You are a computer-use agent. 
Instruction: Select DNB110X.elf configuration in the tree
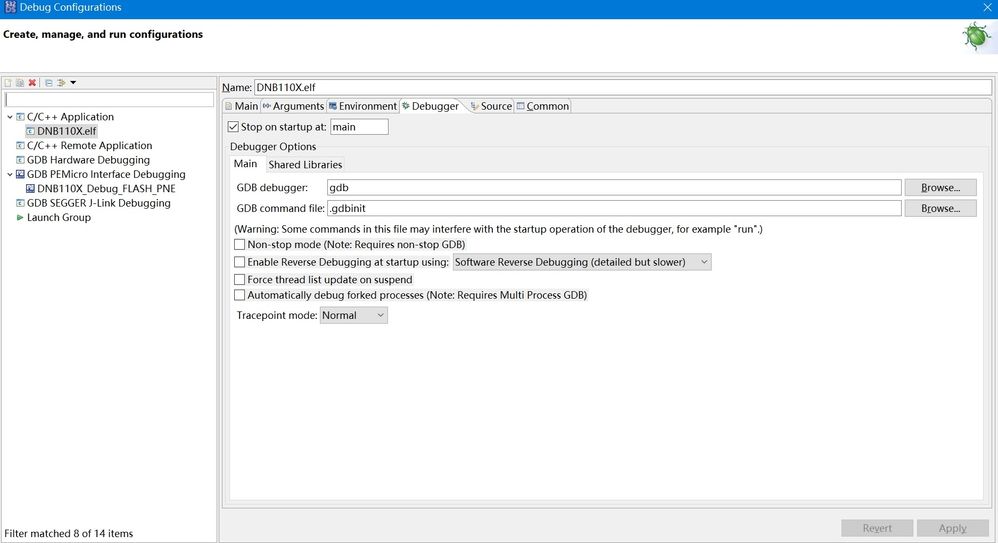tap(66, 131)
